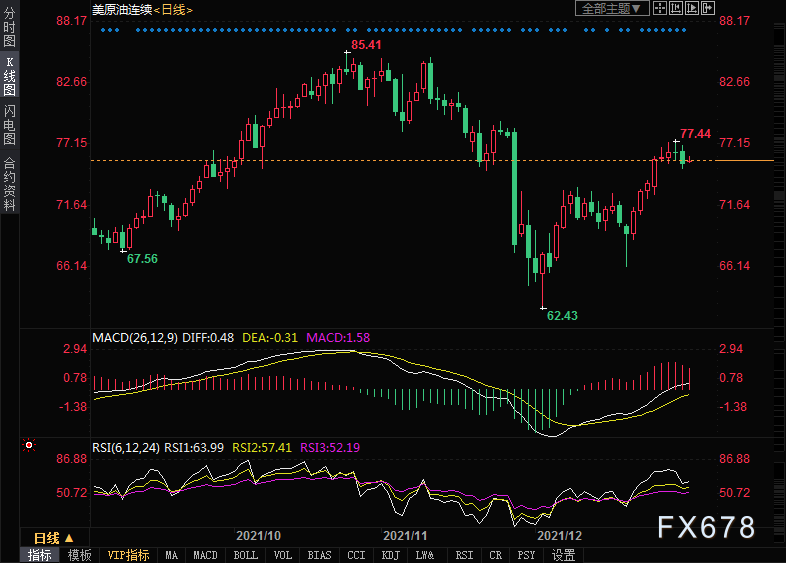Click the red sun indicator marker icon
This screenshot has height=563, width=786.
pyautogui.click(x=29, y=445)
